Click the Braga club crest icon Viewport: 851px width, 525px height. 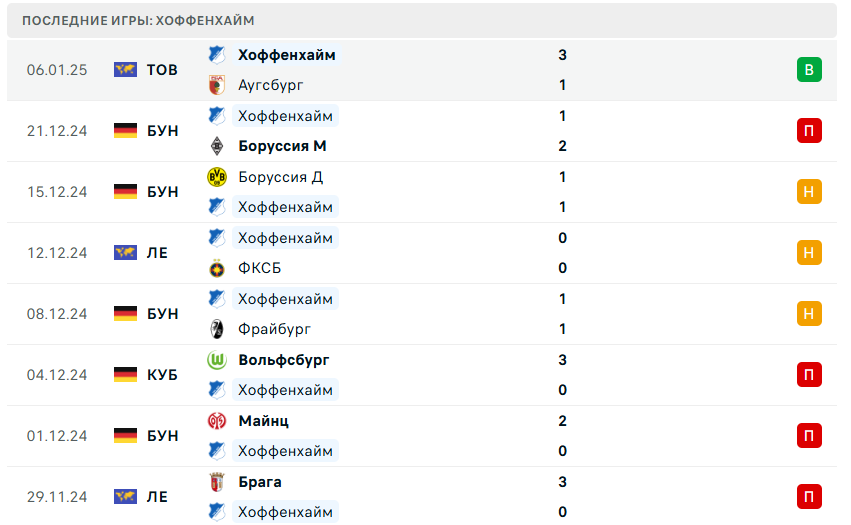coord(216,482)
